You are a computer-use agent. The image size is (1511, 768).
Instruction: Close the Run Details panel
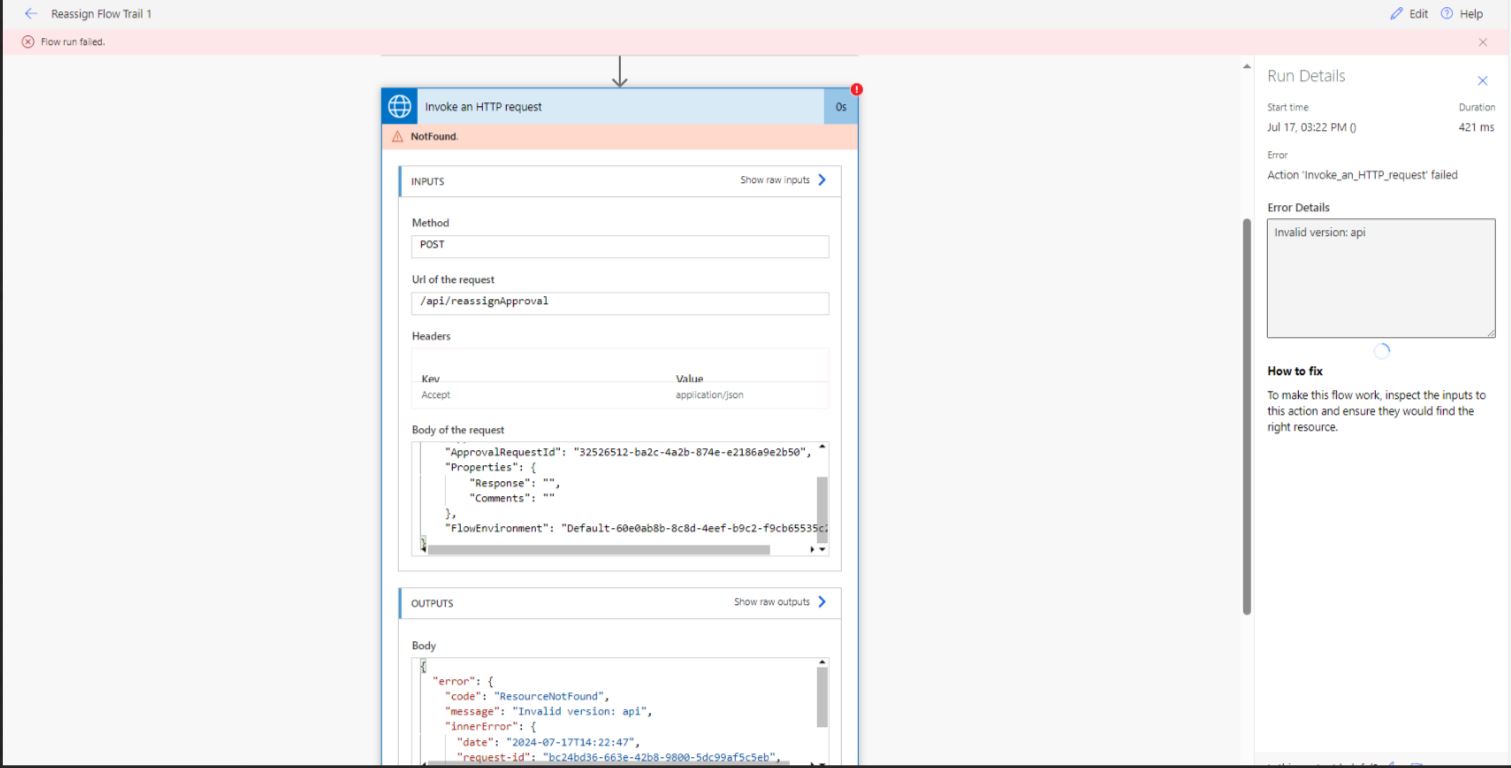pos(1483,80)
